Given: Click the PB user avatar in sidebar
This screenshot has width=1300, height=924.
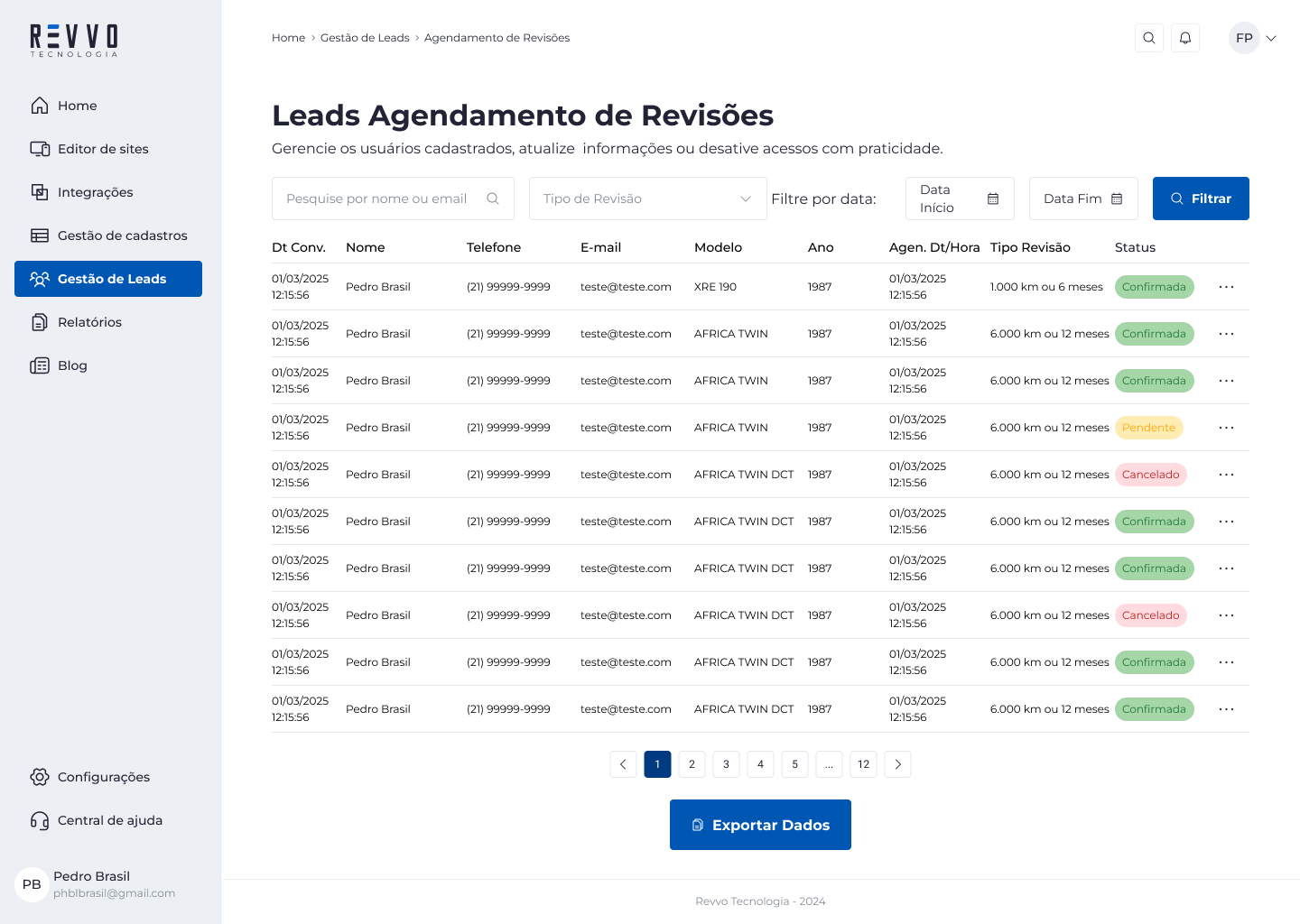Looking at the screenshot, I should 32,884.
